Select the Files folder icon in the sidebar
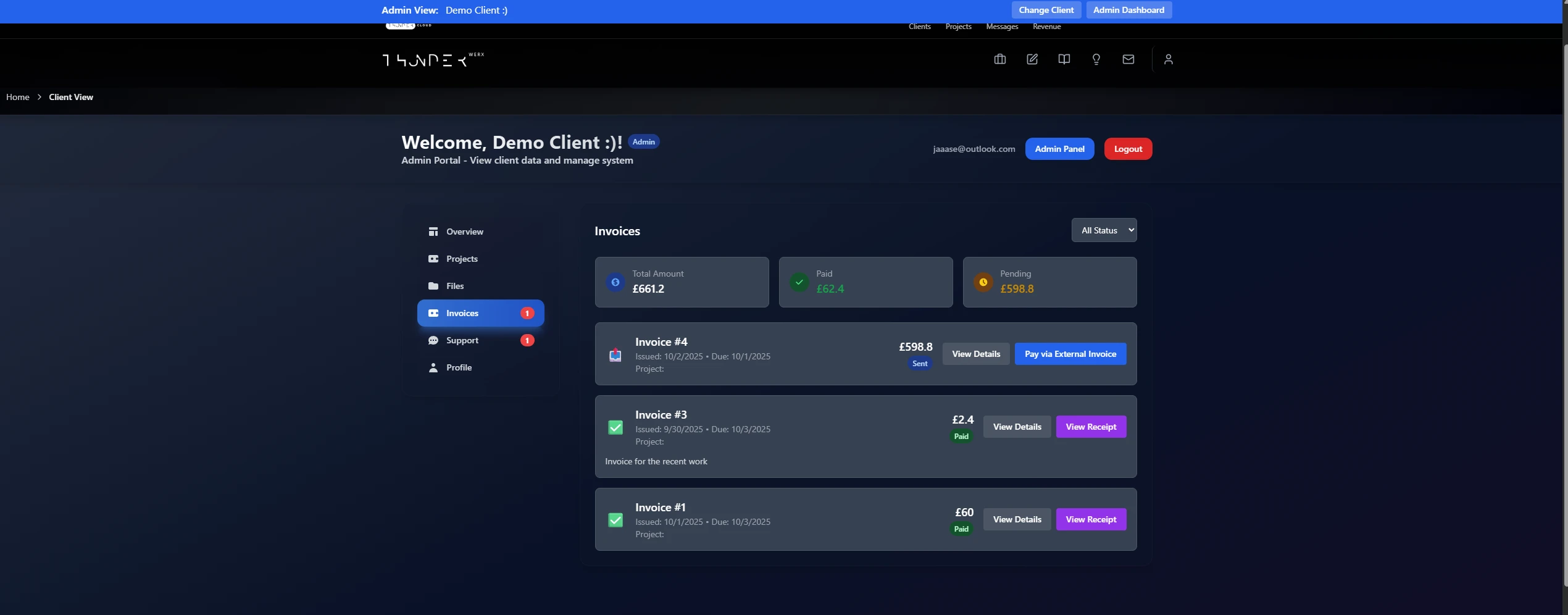Screen dimensions: 1568x615 tap(433, 285)
